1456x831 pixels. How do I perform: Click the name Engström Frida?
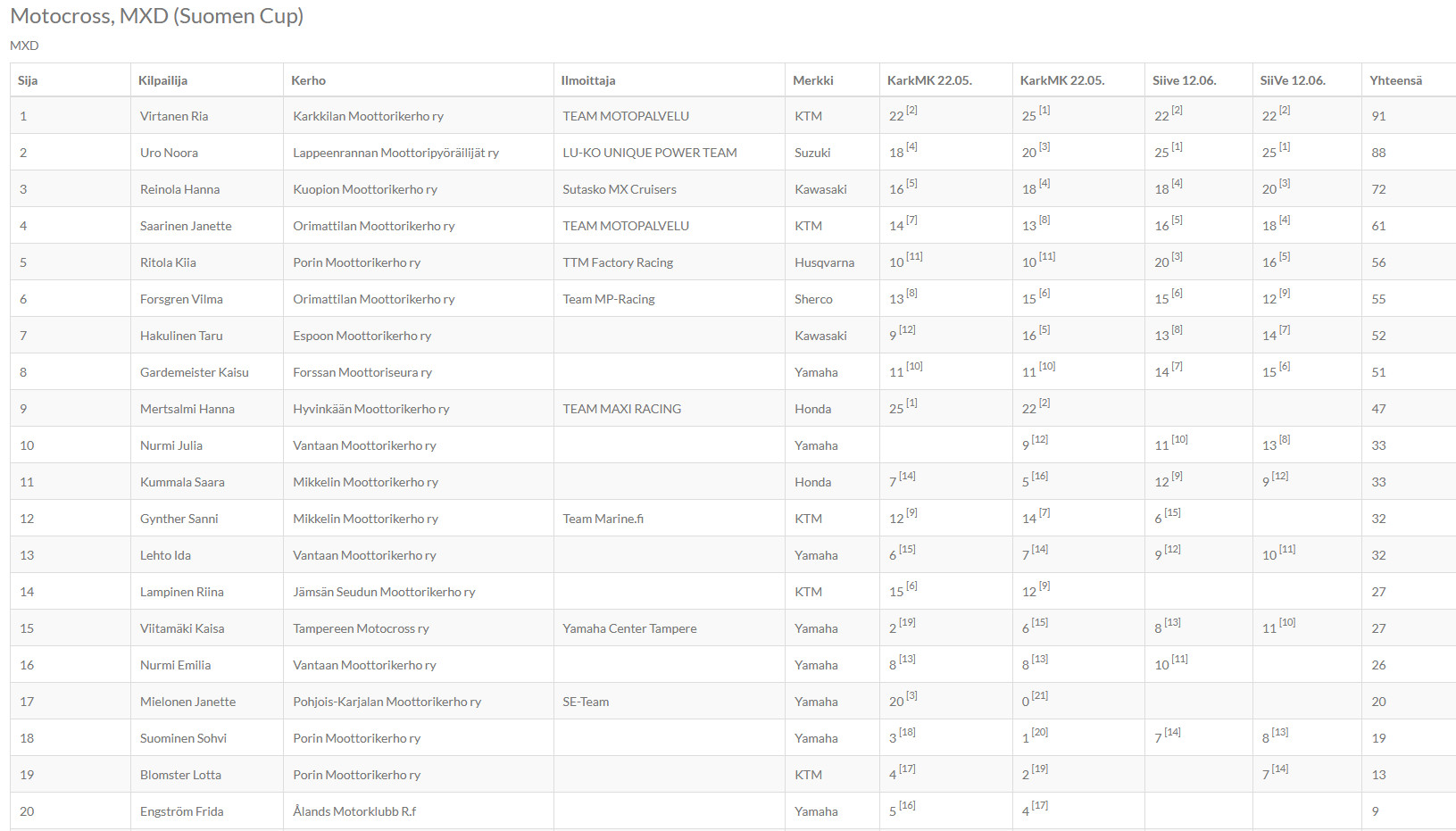pyautogui.click(x=181, y=811)
